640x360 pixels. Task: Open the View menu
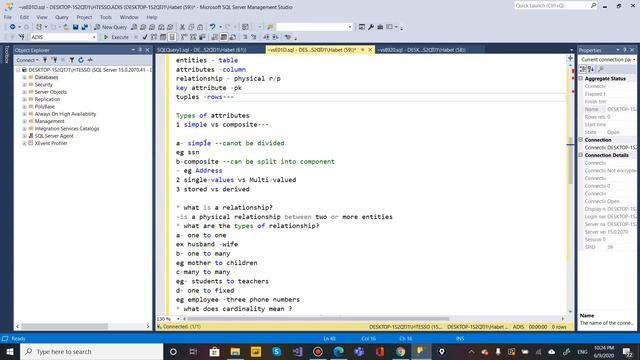[x=42, y=17]
